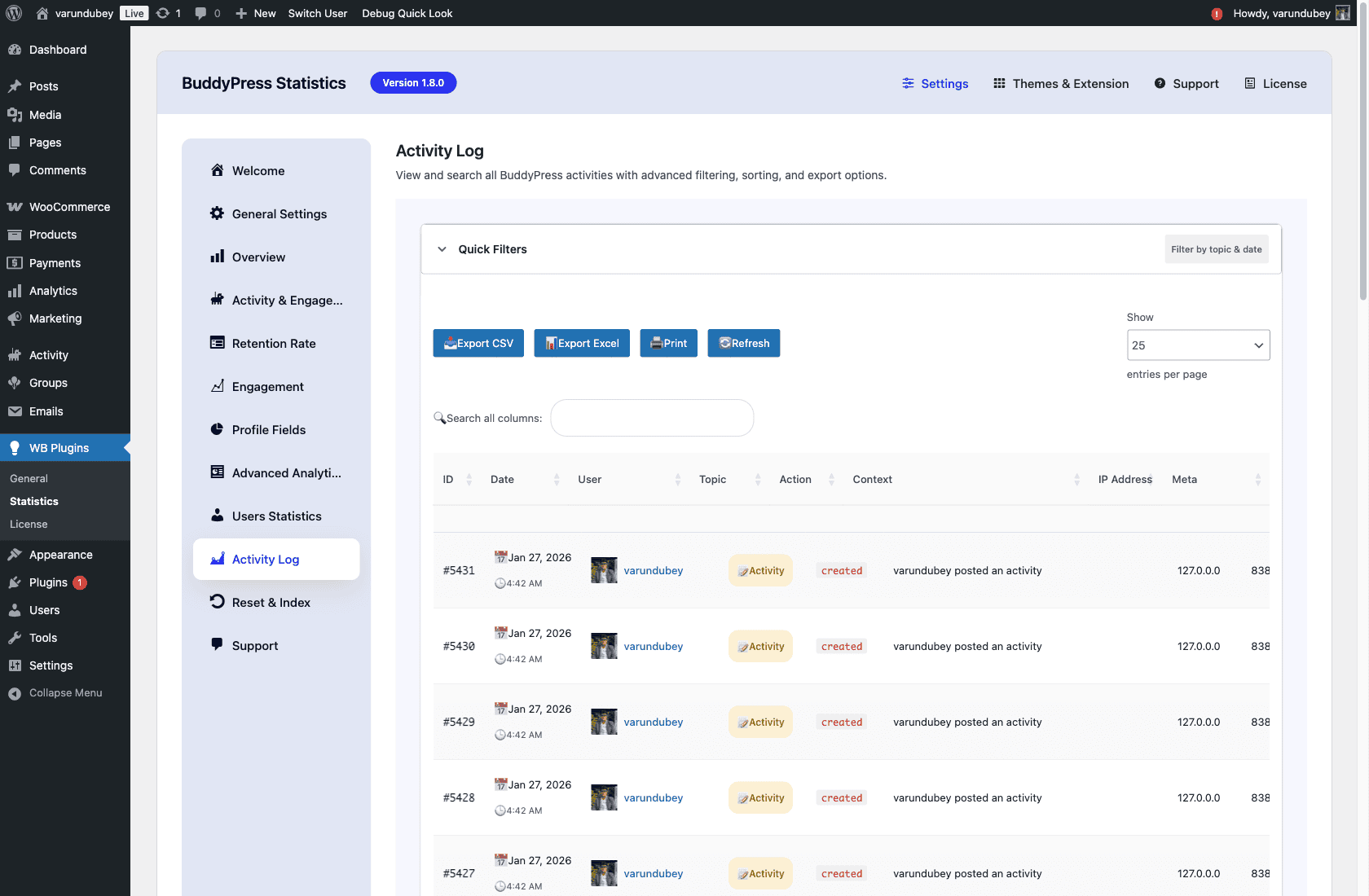Click the updates icon in admin bar
1369x896 pixels.
pyautogui.click(x=163, y=13)
